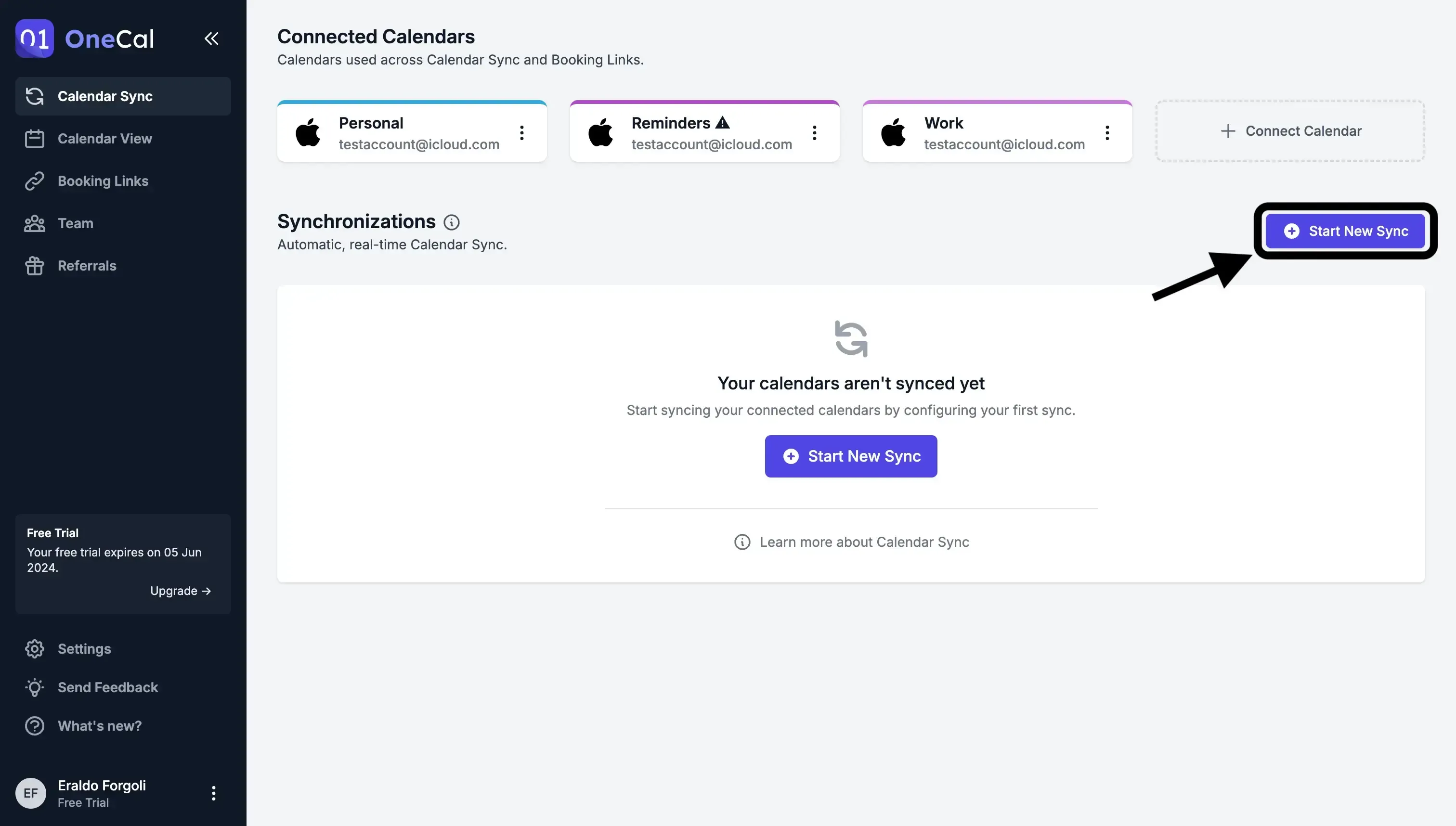Click the info icon beside Synchronizations
Image resolution: width=1456 pixels, height=826 pixels.
point(451,222)
